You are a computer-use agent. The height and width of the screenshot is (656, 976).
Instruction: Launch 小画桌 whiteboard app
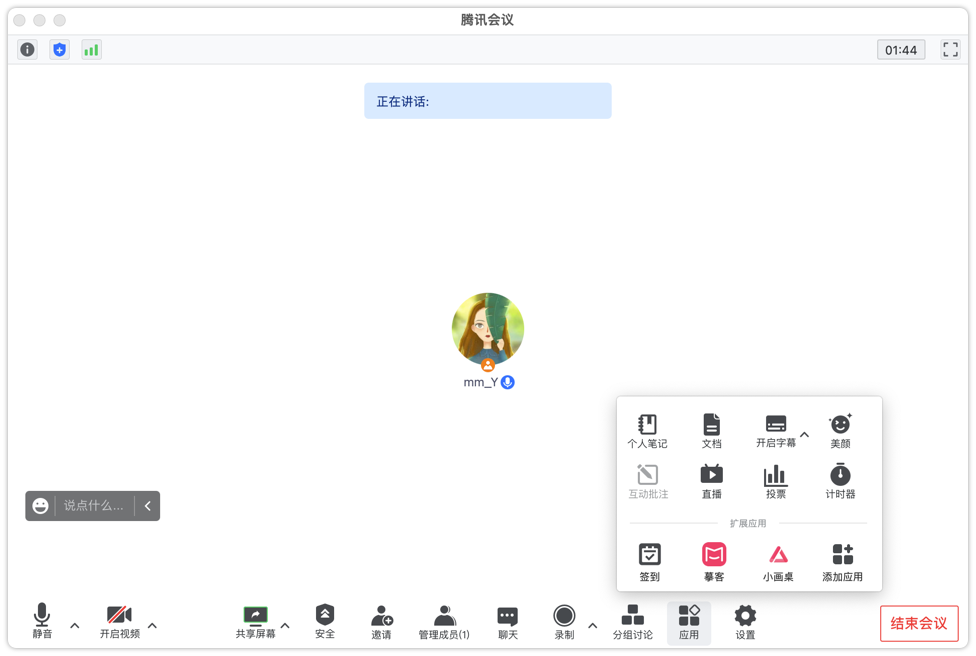point(778,563)
